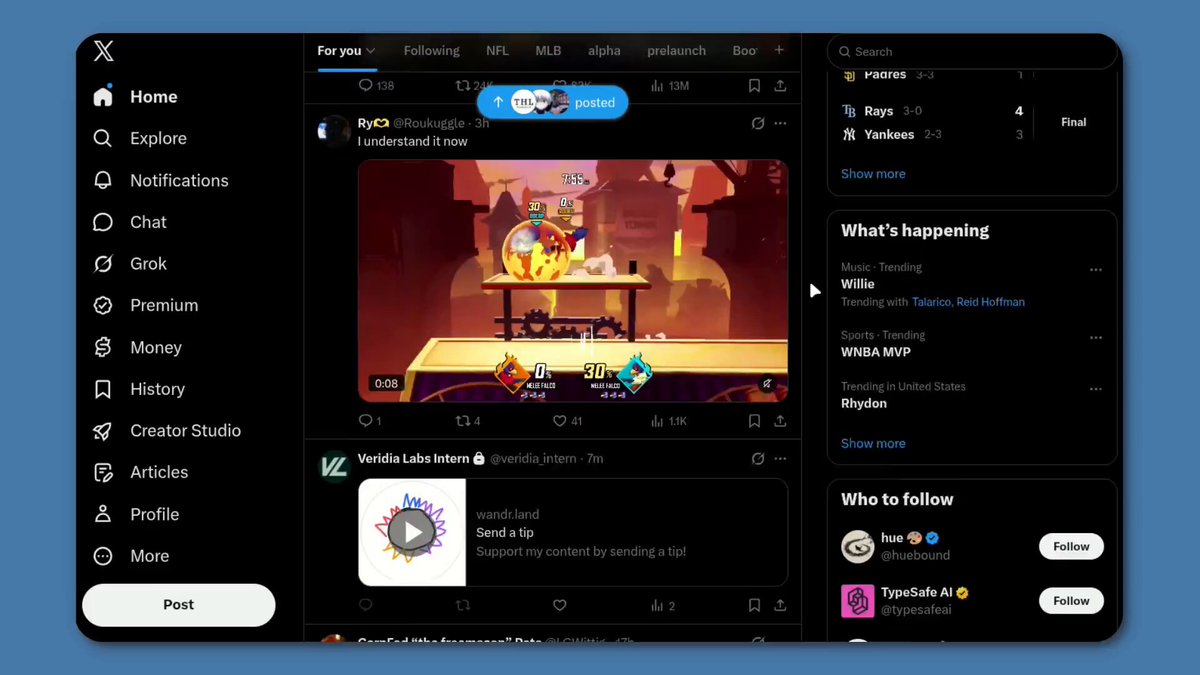This screenshot has height=675, width=1200.
Task: Share the top post with 13M views
Action: click(x=780, y=86)
